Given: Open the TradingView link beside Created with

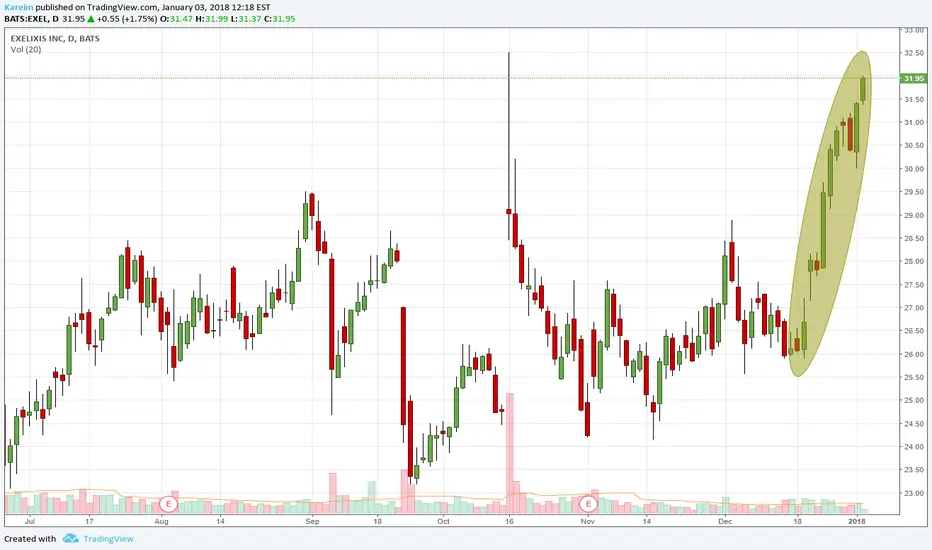Looking at the screenshot, I should pos(108,539).
